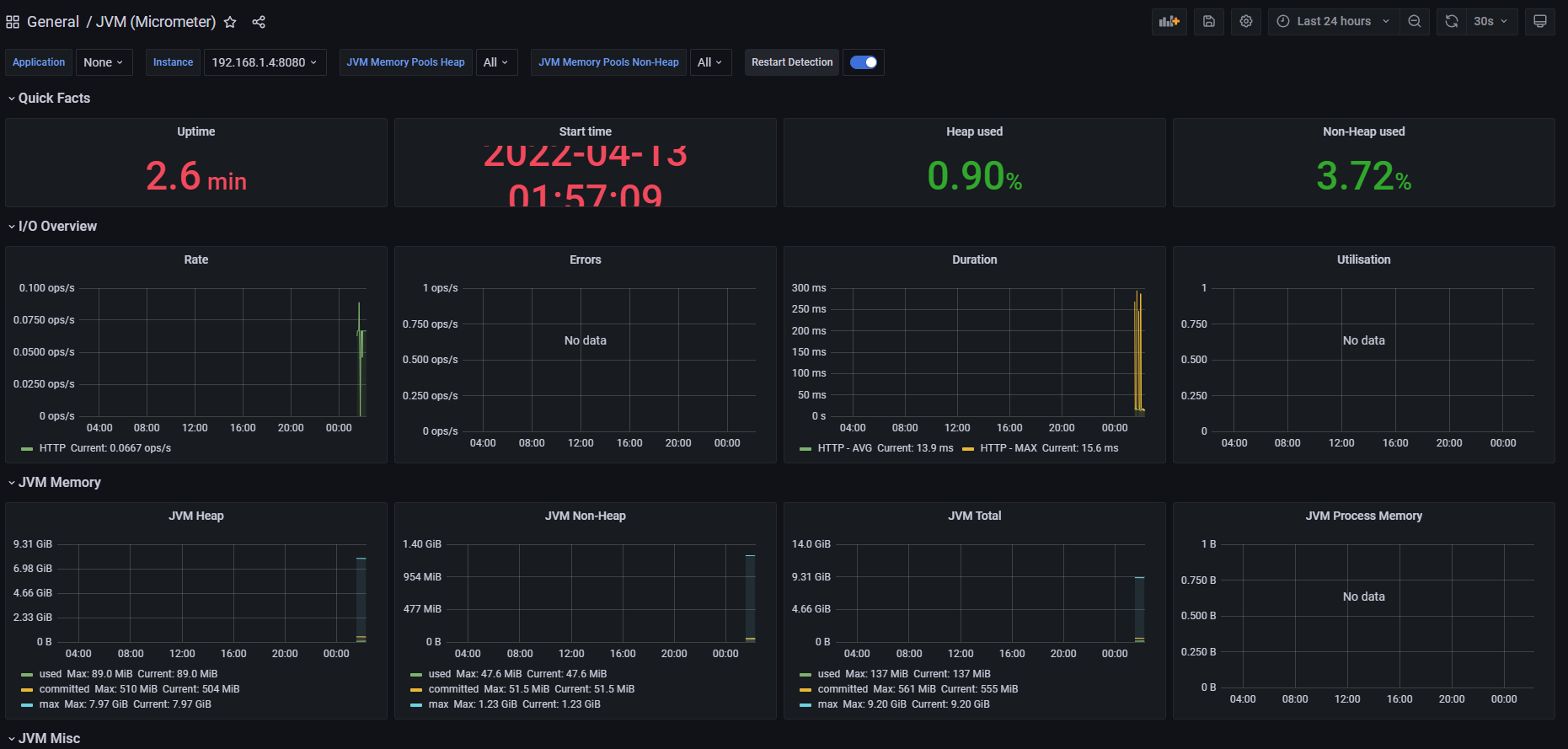Share dashboard via share icon

(x=259, y=22)
